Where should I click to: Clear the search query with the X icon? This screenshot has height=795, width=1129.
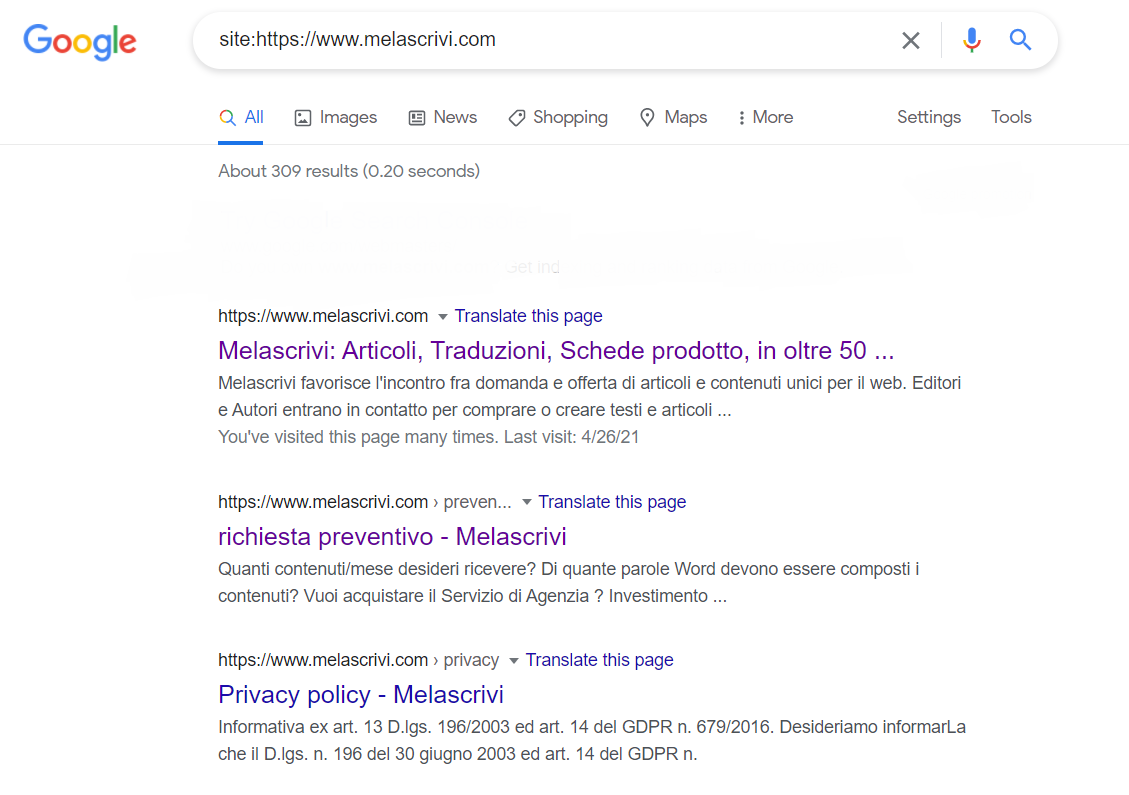tap(911, 40)
